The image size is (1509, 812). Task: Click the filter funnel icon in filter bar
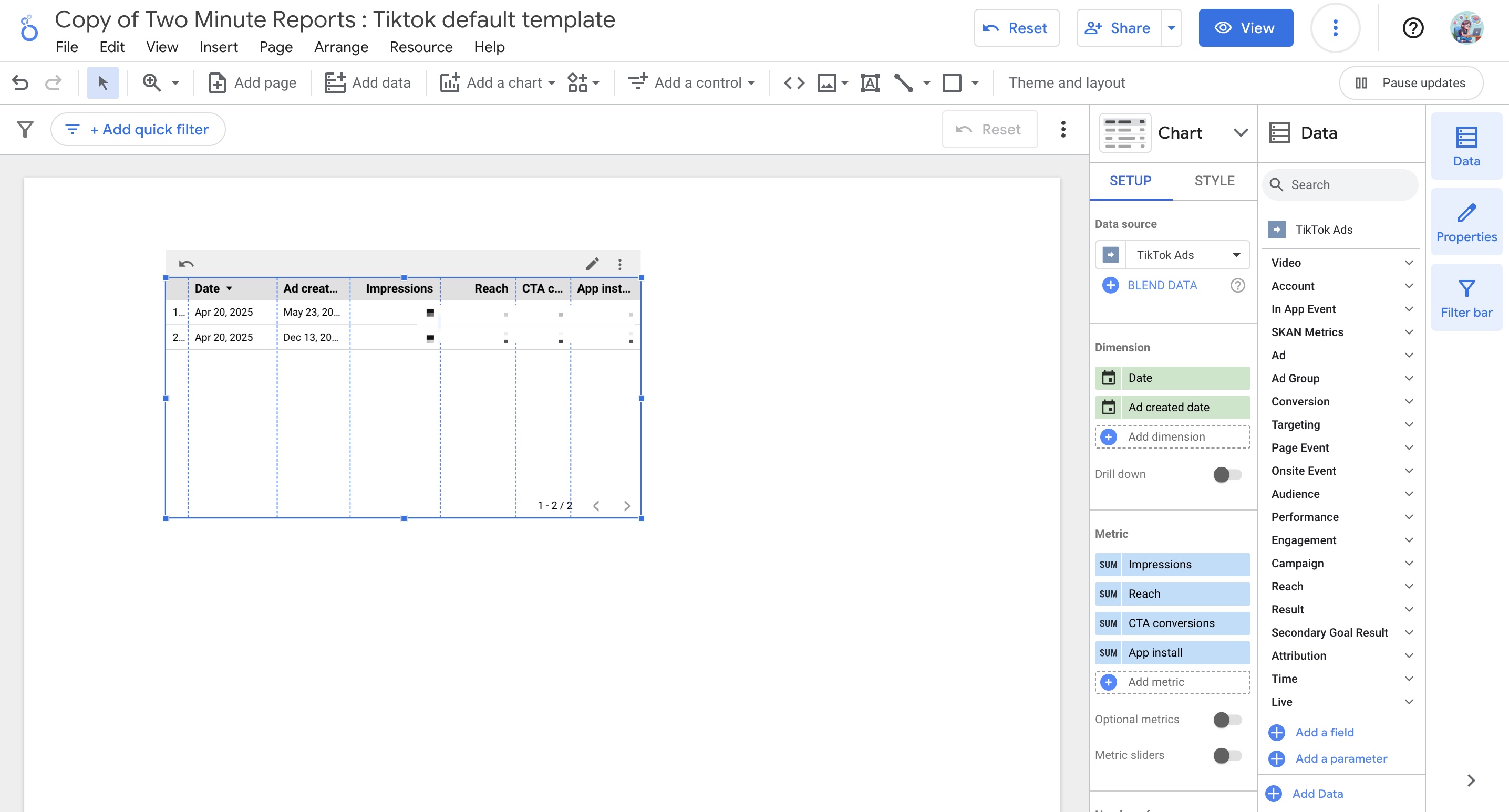(x=25, y=129)
